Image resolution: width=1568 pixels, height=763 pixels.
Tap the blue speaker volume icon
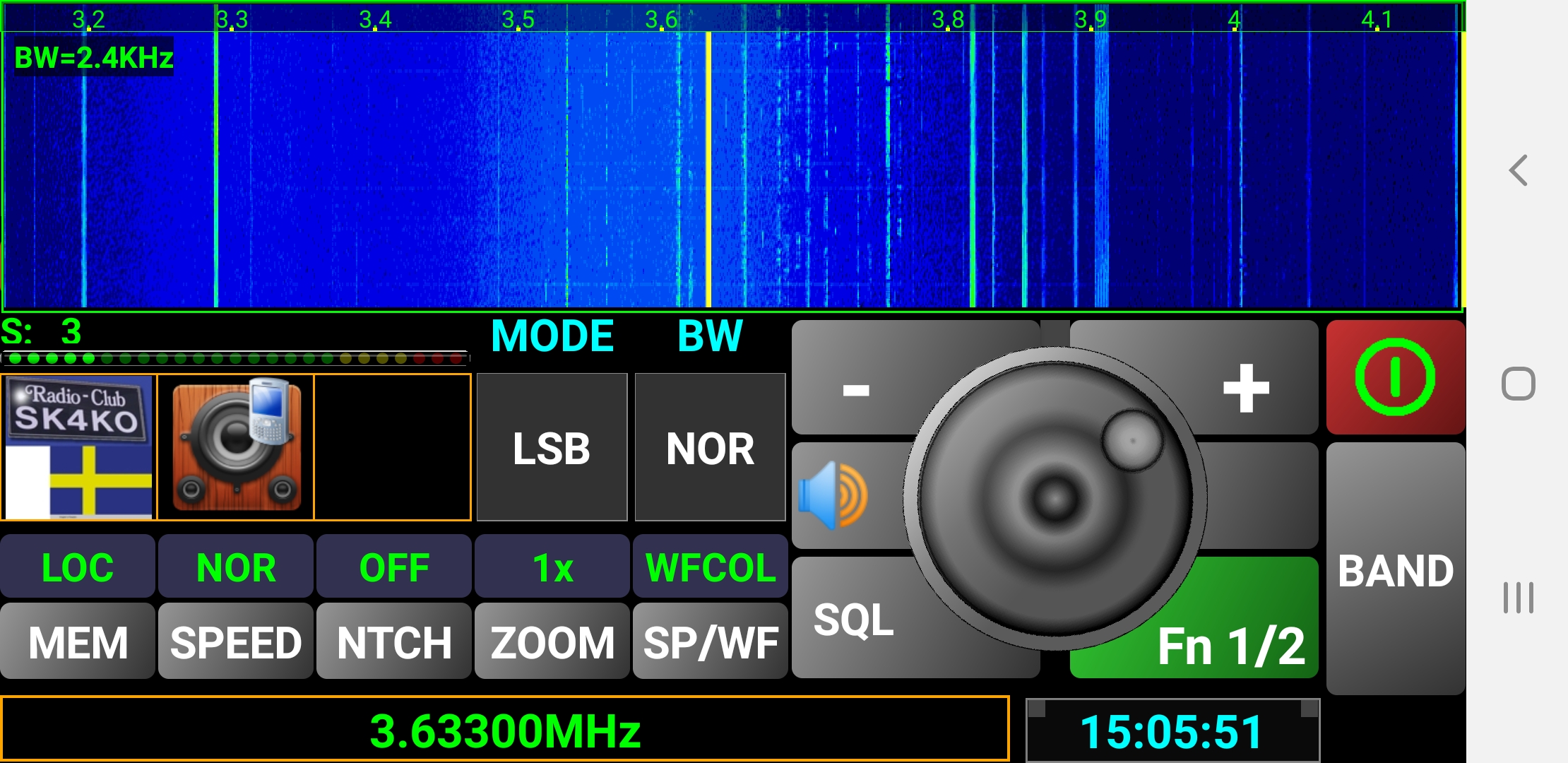tap(833, 496)
